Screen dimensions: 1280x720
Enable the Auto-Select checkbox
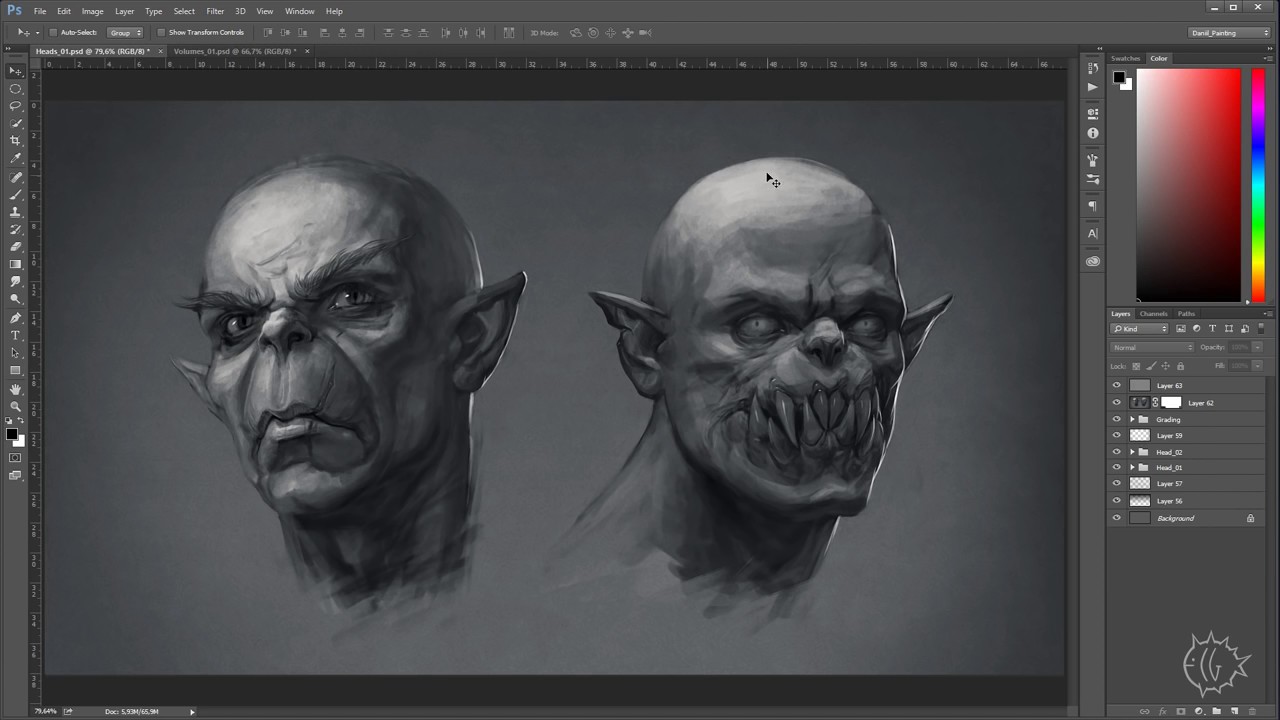53,33
